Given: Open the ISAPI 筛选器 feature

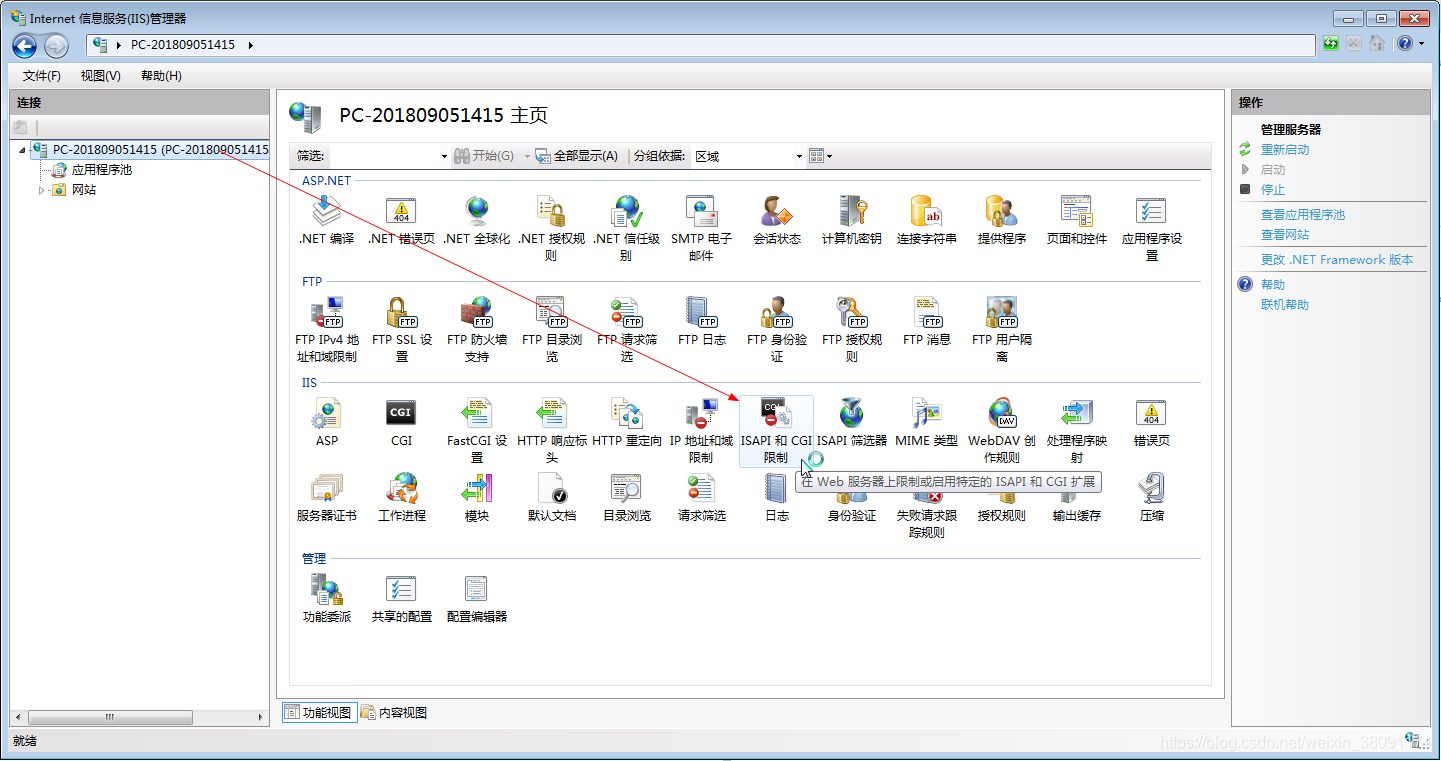Looking at the screenshot, I should (x=852, y=422).
